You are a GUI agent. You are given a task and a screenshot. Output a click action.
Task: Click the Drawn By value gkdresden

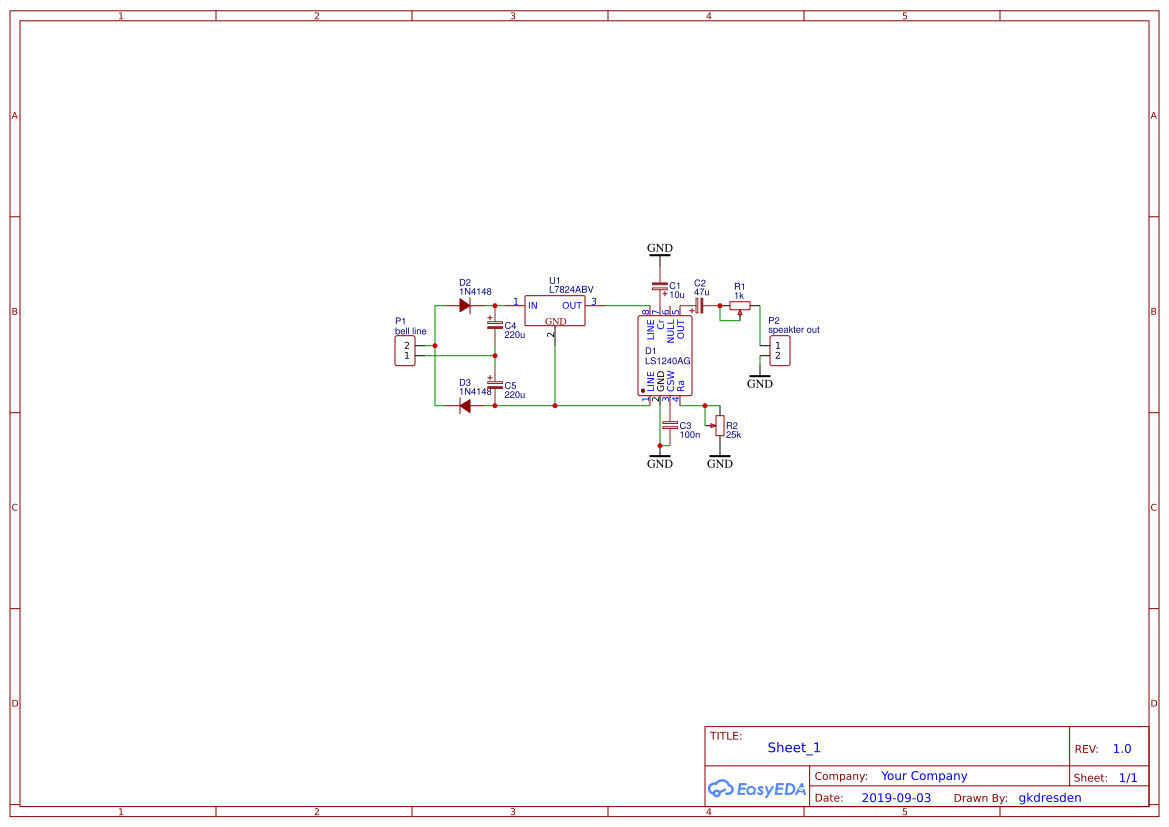click(x=1050, y=798)
